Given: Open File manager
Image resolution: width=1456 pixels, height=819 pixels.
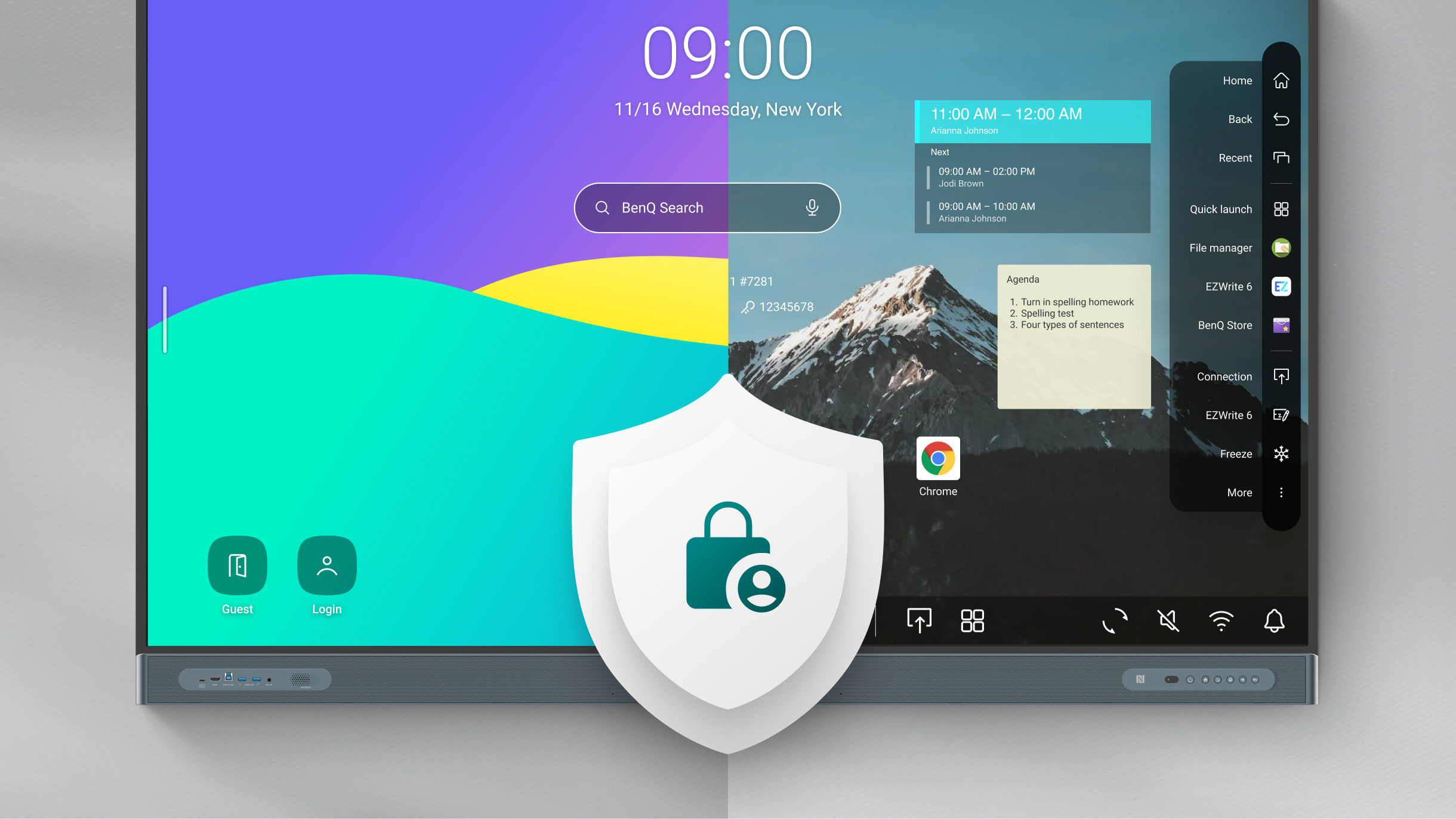Looking at the screenshot, I should point(1280,248).
